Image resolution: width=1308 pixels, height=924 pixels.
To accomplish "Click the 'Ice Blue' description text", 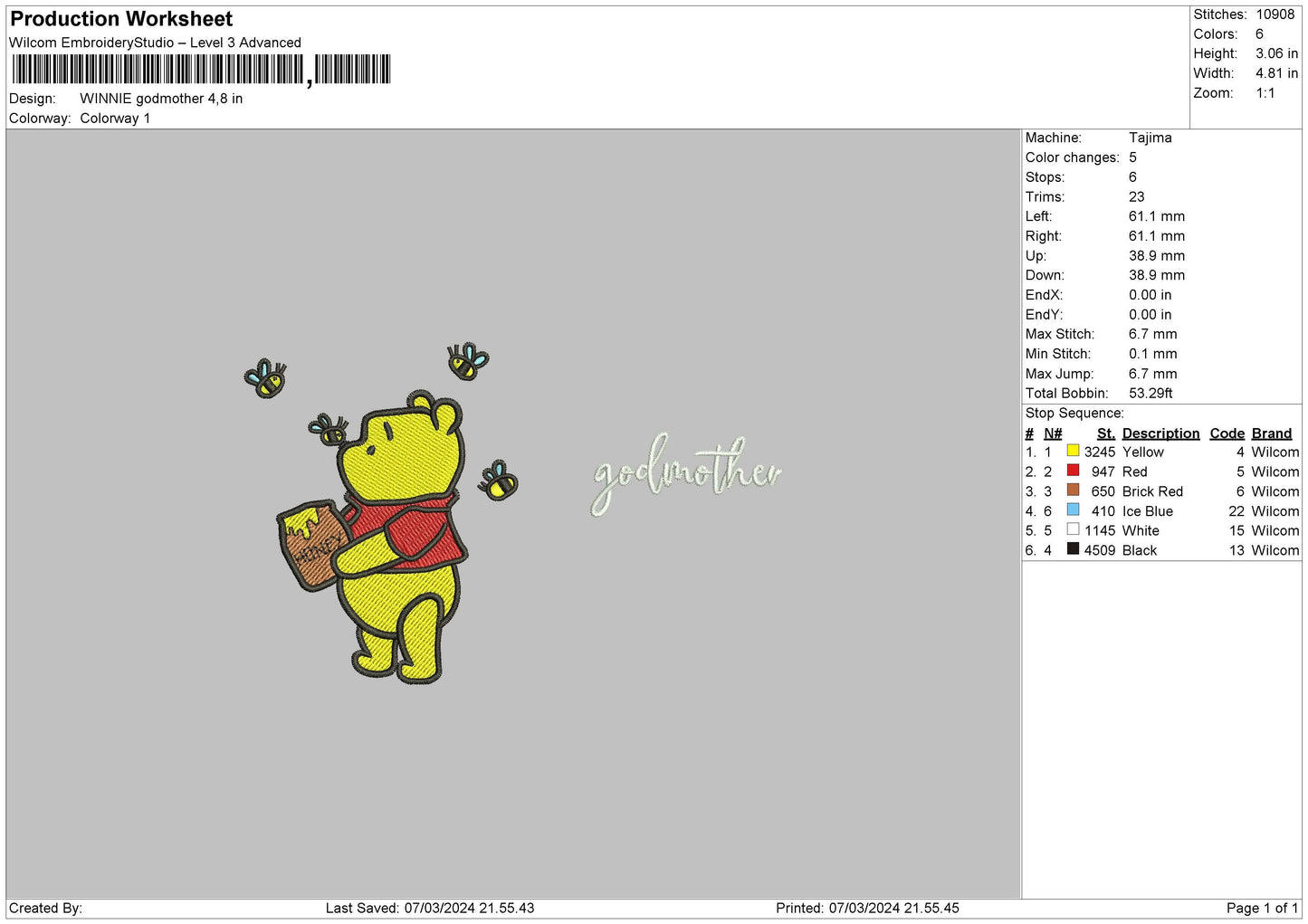I will 1147,511.
